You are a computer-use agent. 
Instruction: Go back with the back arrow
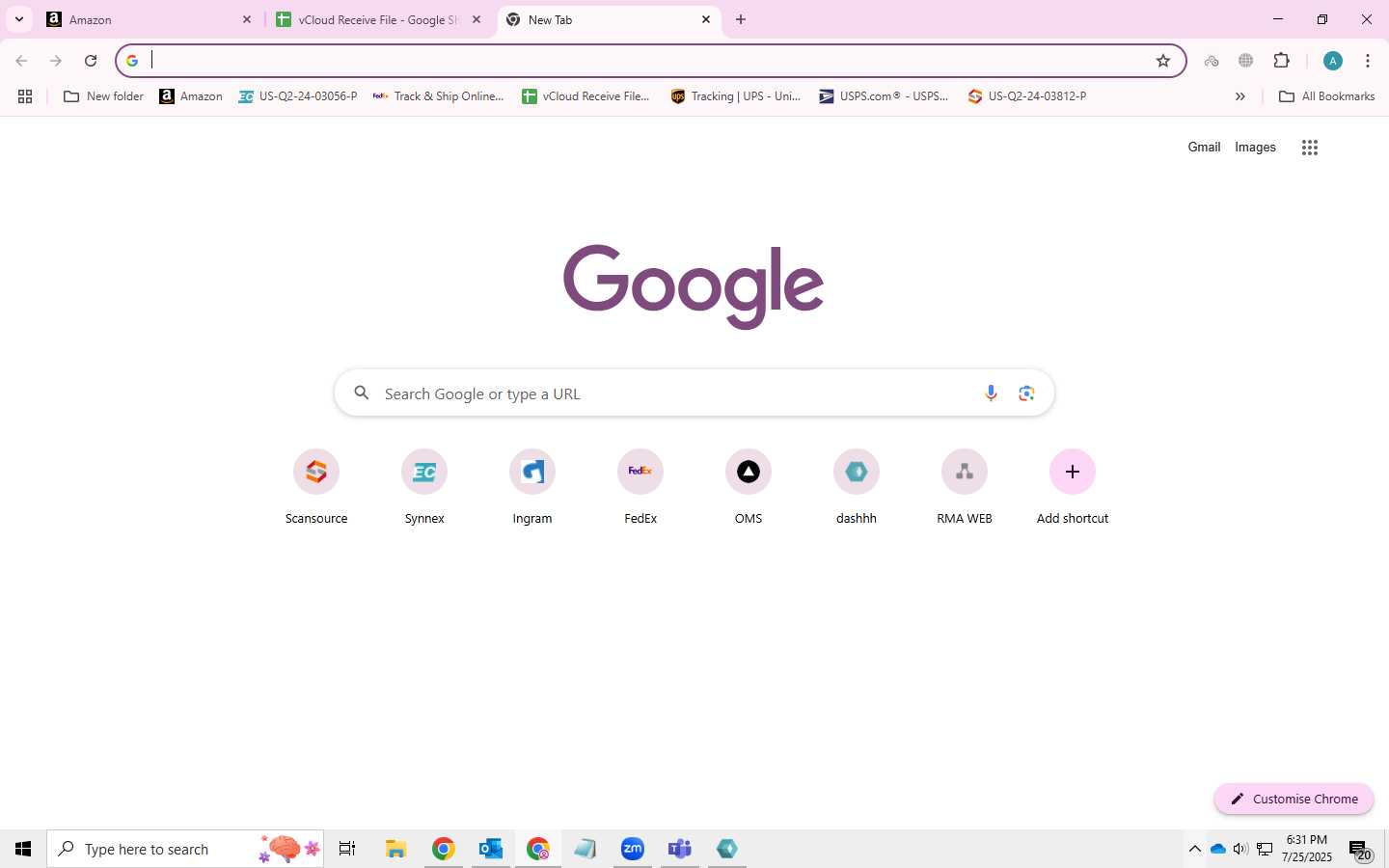point(21,61)
